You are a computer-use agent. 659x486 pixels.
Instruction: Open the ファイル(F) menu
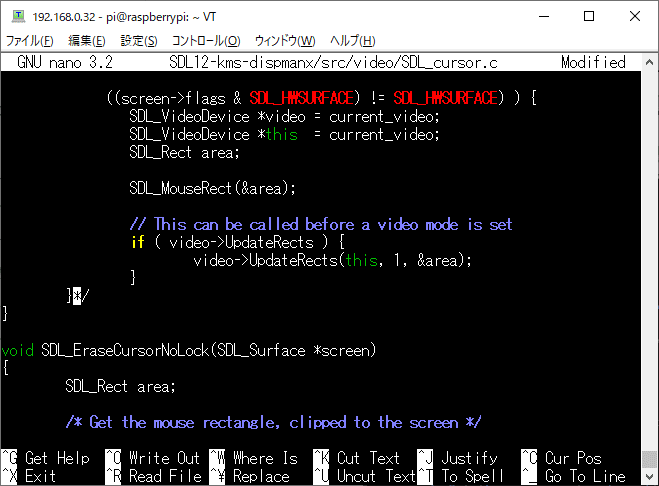[29, 41]
